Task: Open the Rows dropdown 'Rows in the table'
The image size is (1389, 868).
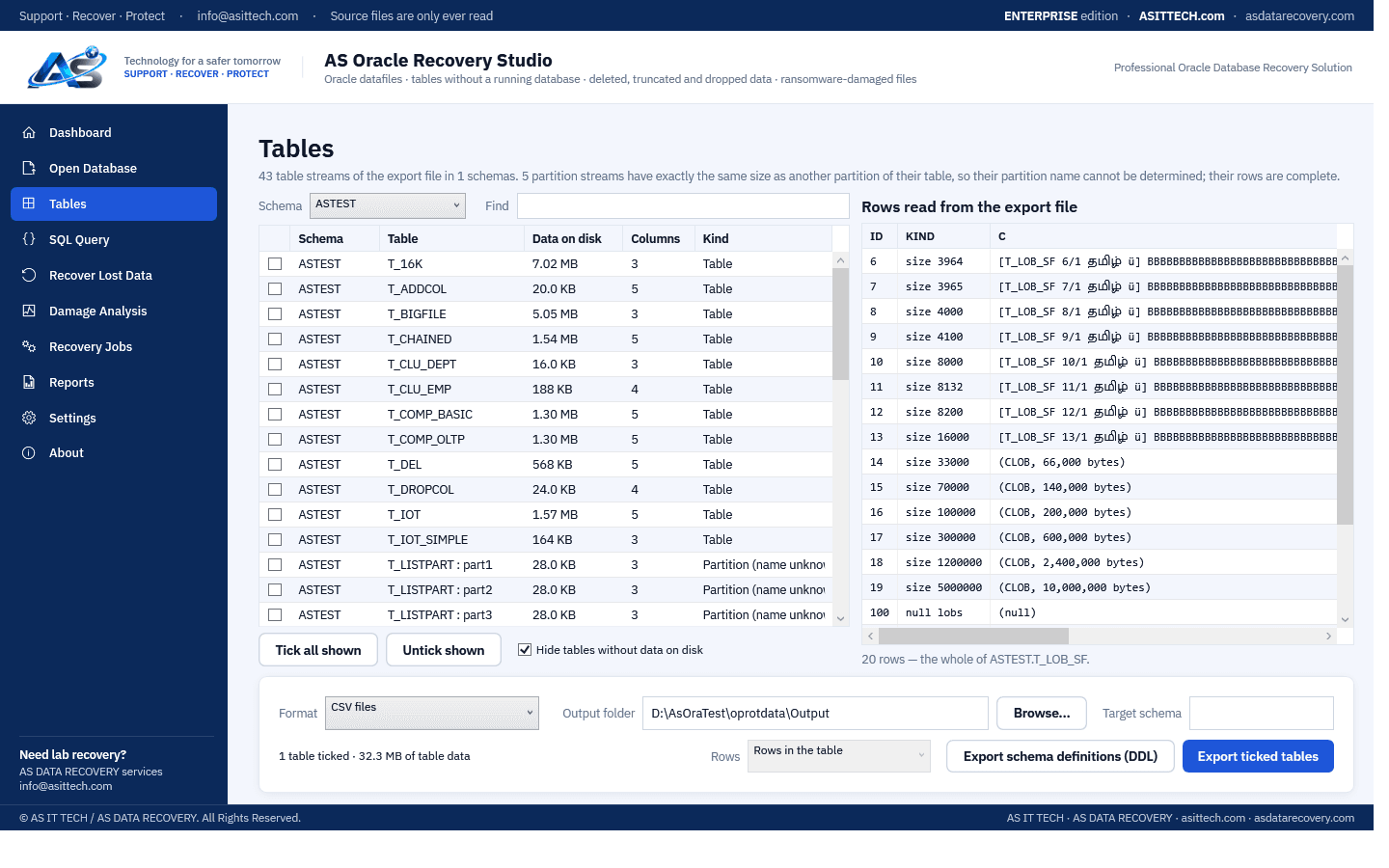Action: [839, 756]
